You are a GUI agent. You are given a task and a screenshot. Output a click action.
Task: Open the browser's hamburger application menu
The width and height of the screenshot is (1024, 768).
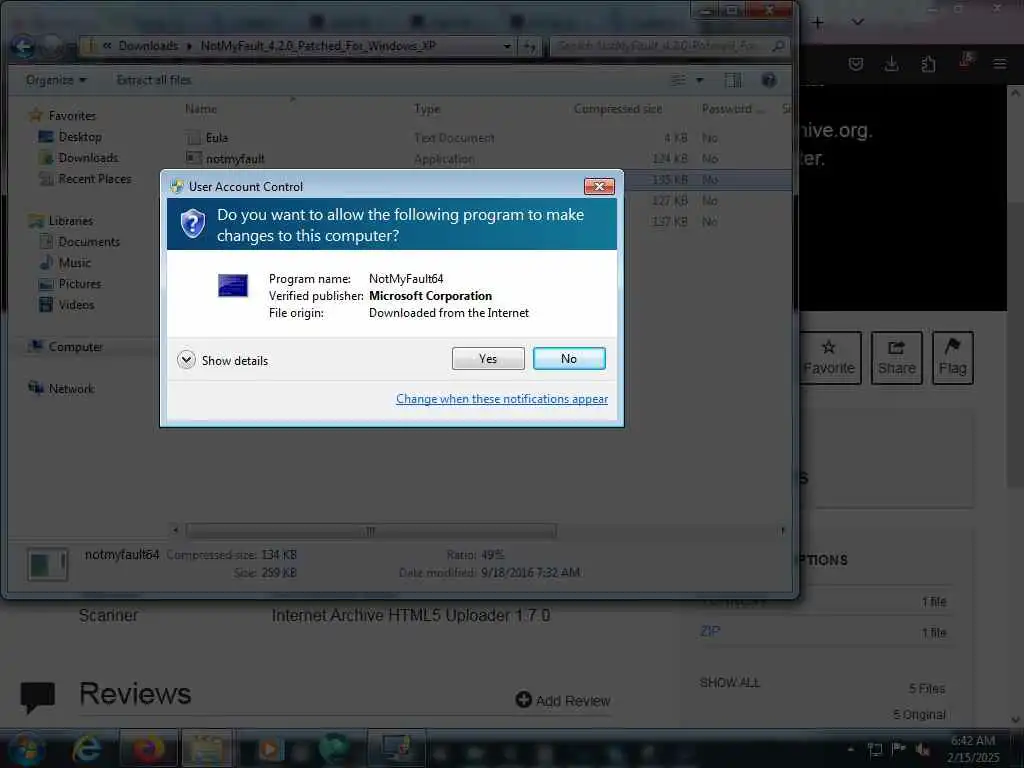(1000, 64)
